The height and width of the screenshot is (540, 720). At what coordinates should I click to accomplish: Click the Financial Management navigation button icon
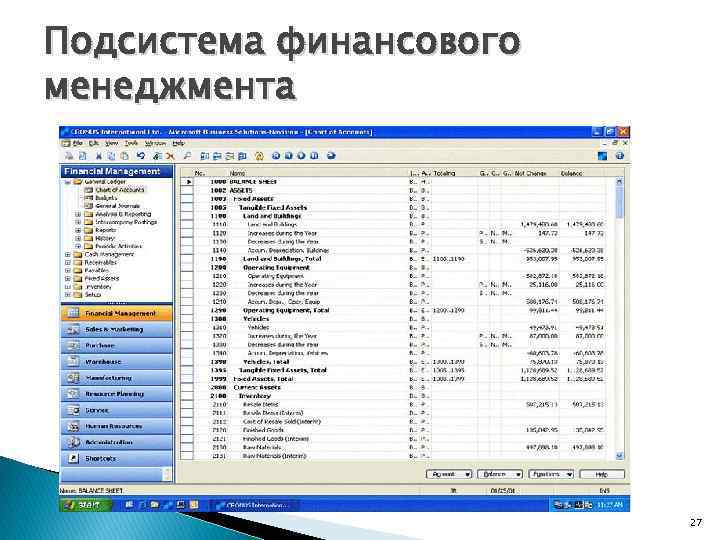click(73, 313)
